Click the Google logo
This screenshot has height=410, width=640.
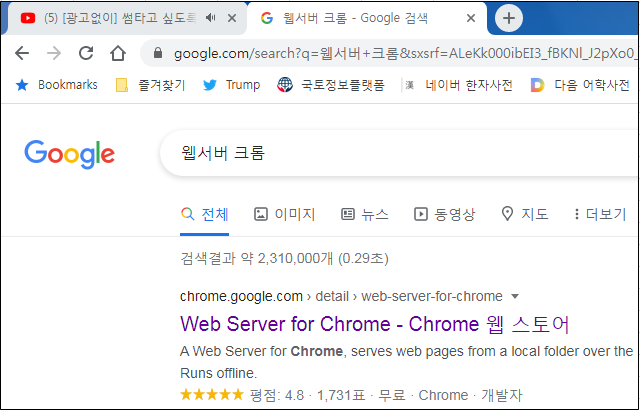(x=69, y=154)
